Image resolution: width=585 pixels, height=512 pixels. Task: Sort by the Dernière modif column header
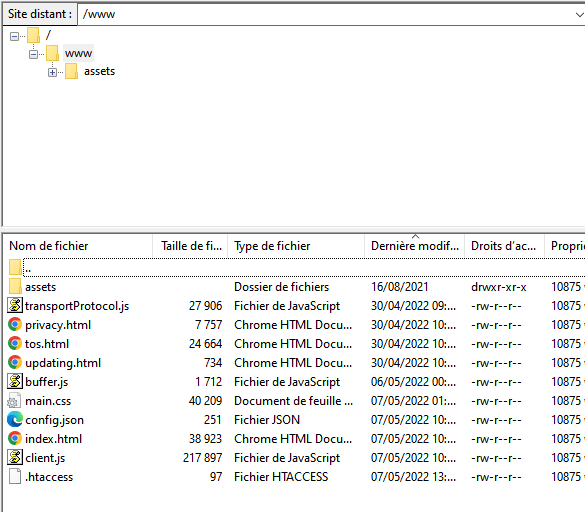414,246
